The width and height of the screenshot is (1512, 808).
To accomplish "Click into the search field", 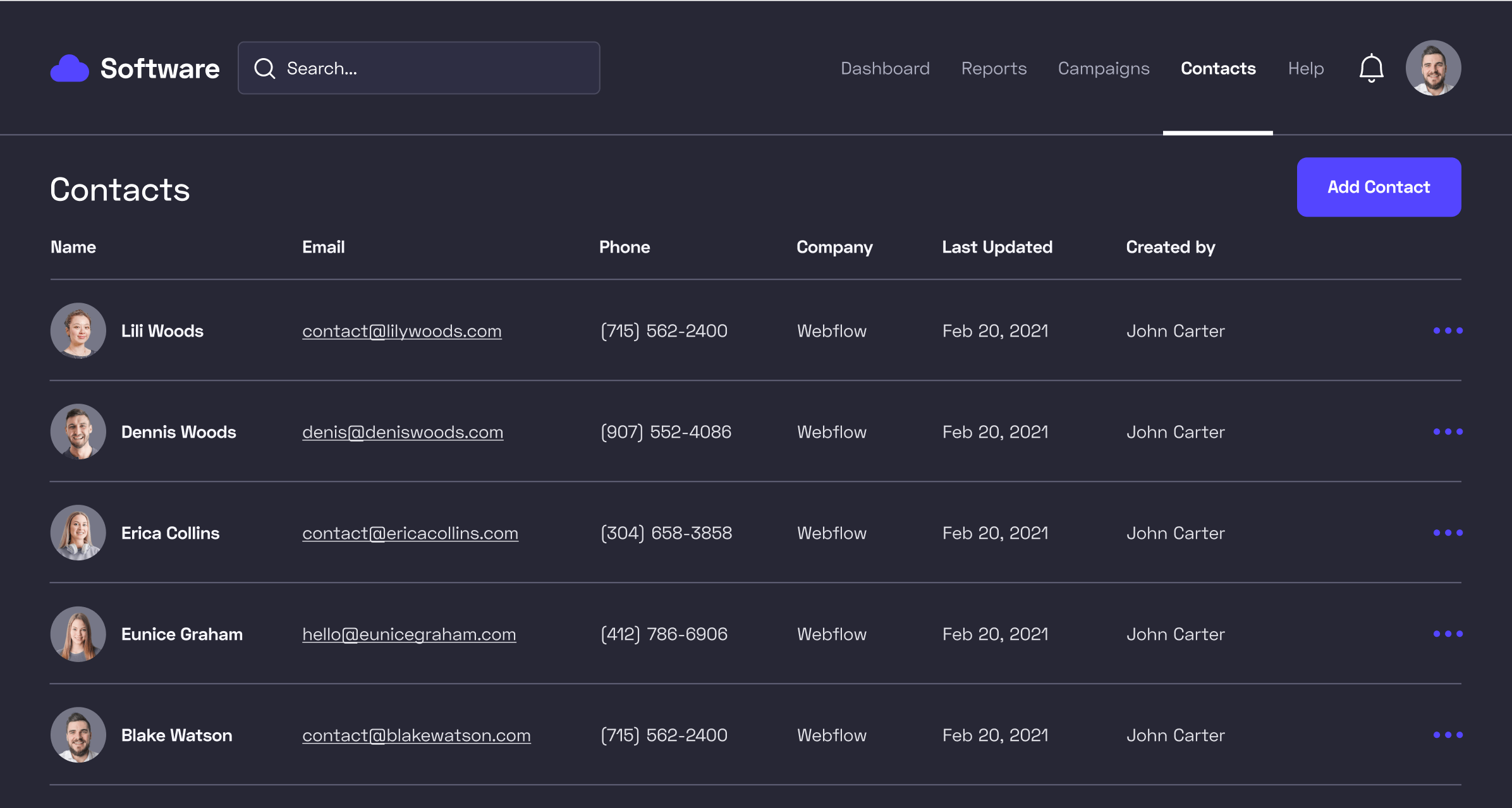I will click(x=418, y=68).
